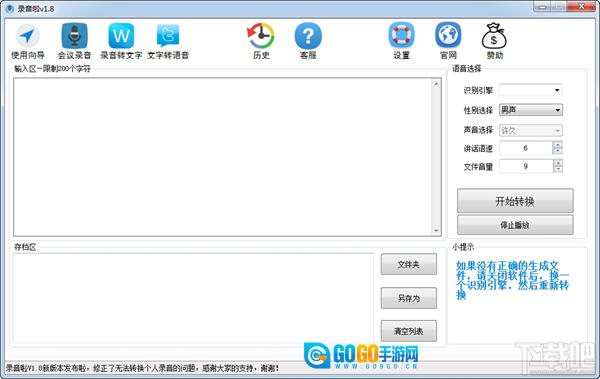Visit the 官网 globe icon

[x=448, y=41]
